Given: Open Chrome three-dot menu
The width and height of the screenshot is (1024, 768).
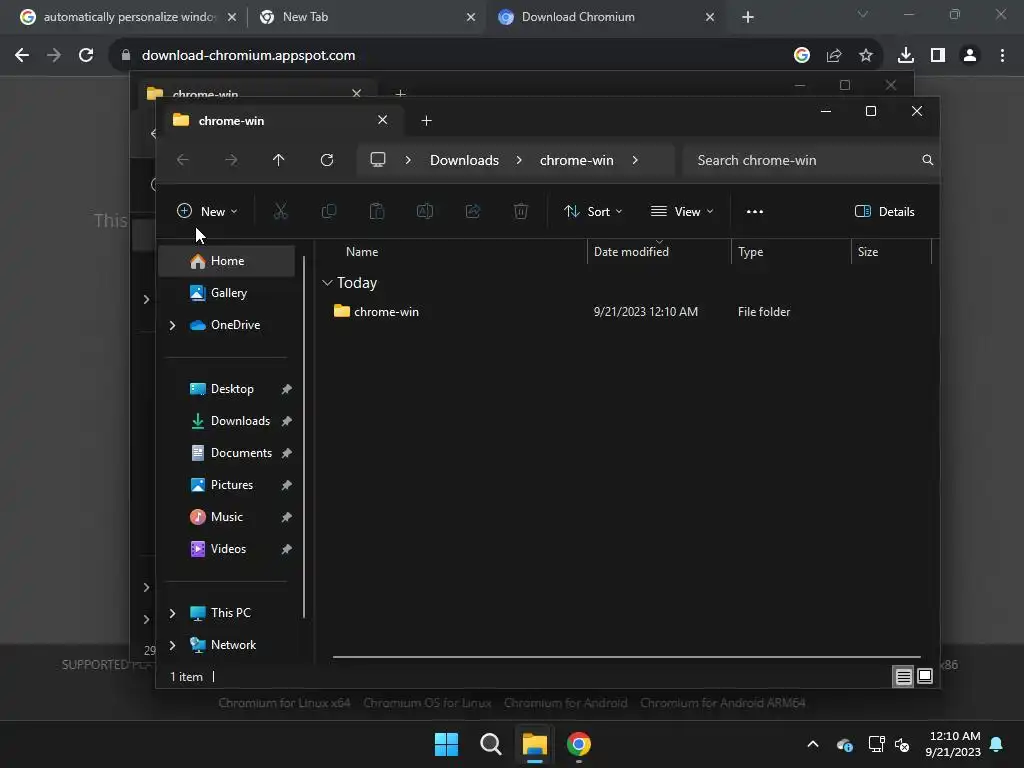Looking at the screenshot, I should tap(1002, 56).
